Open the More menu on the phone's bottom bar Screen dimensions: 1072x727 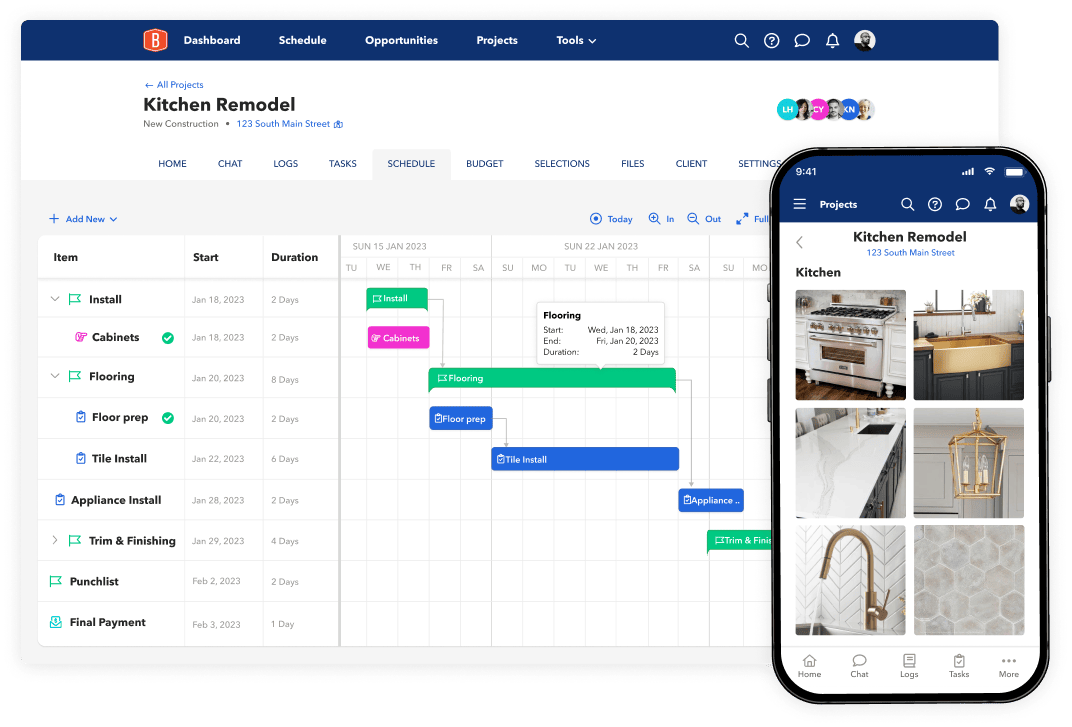click(x=1008, y=666)
